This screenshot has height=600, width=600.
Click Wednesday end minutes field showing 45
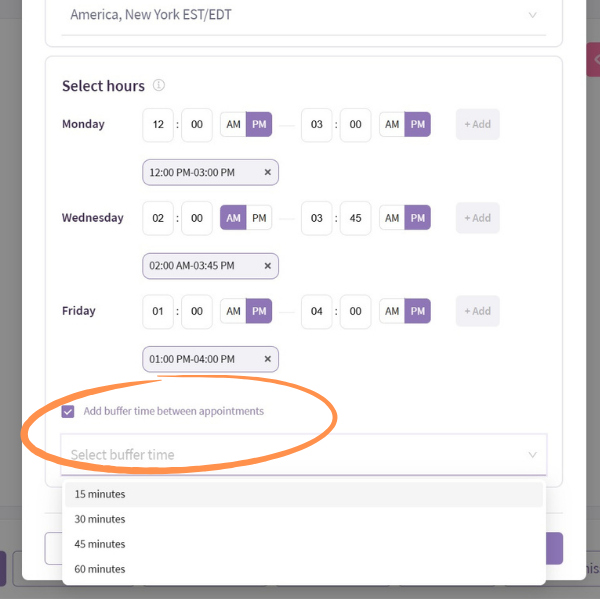(355, 218)
